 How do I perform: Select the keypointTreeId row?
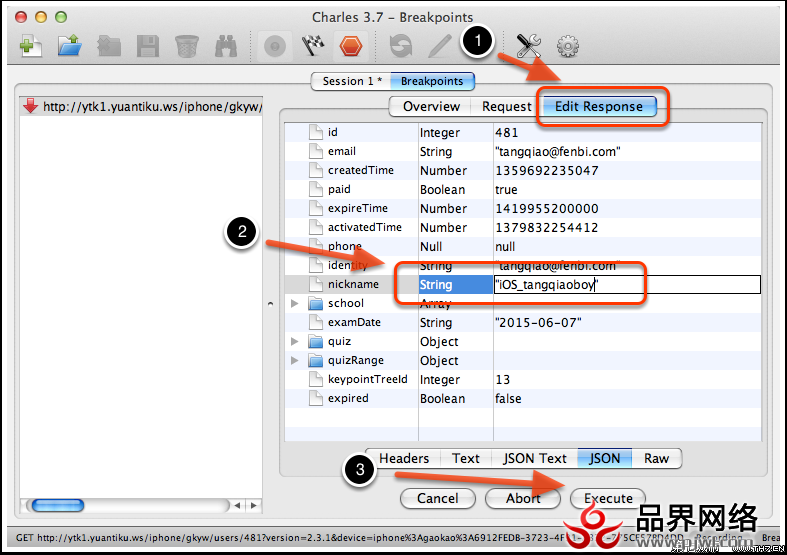point(522,380)
